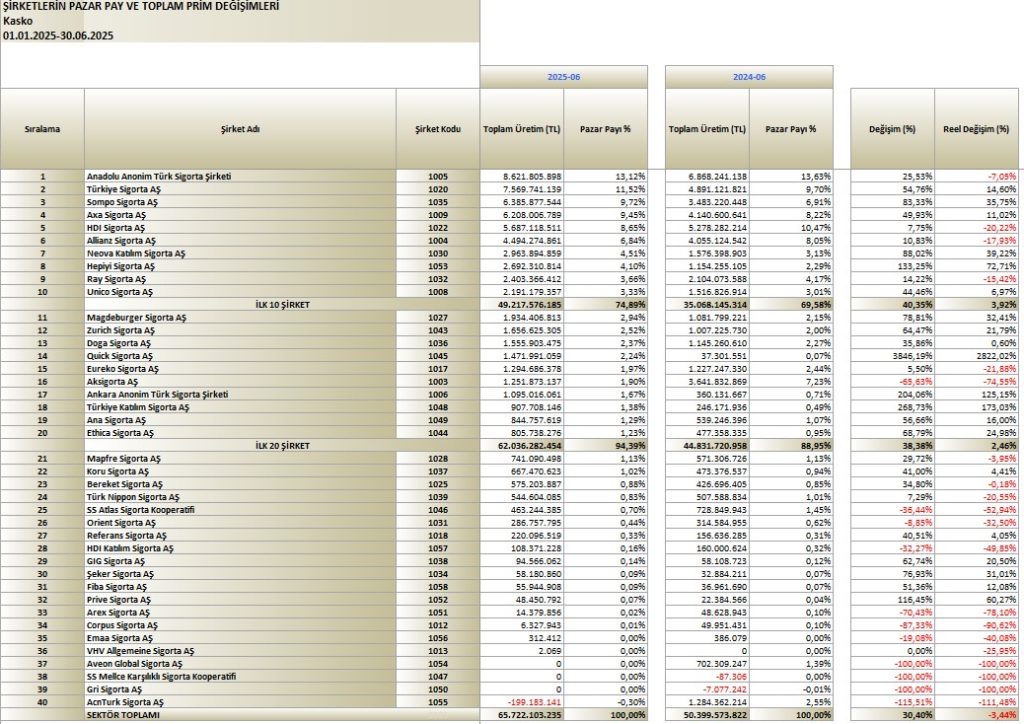
Task: Click the 'Değişim (%)' column header
Action: coord(892,129)
